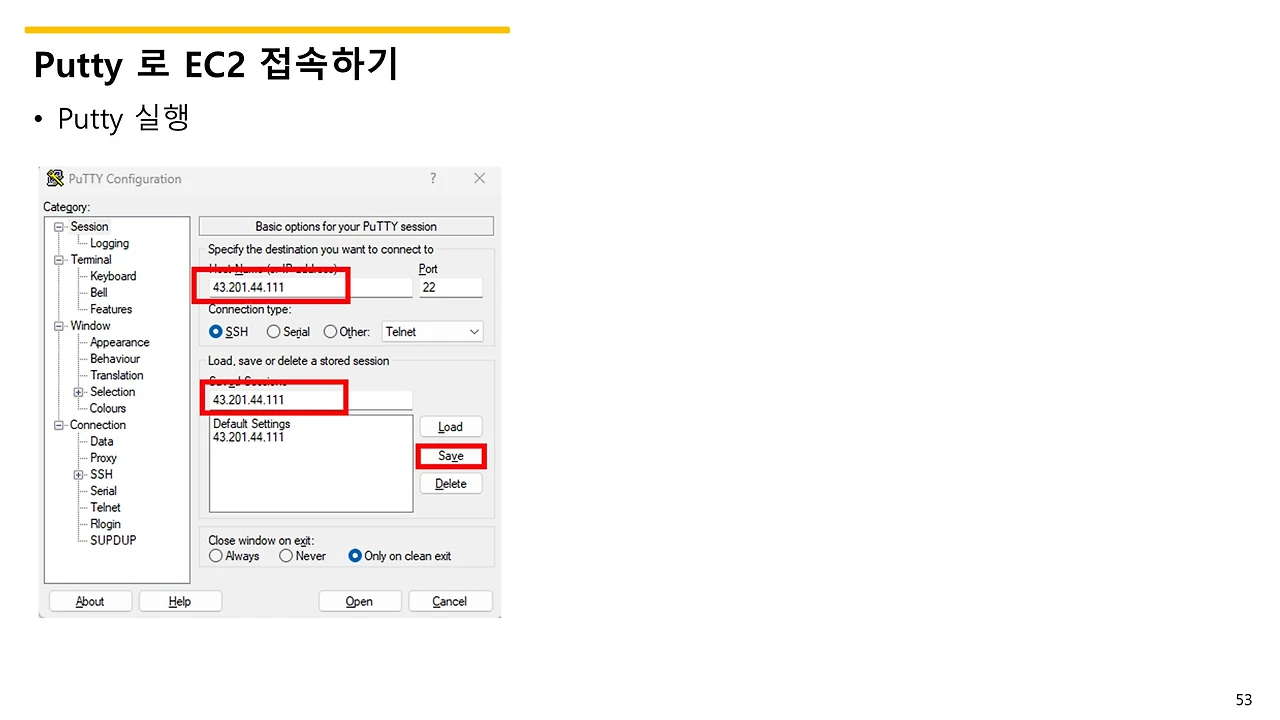Select Default Settings in the saved sessions list

pyautogui.click(x=251, y=423)
